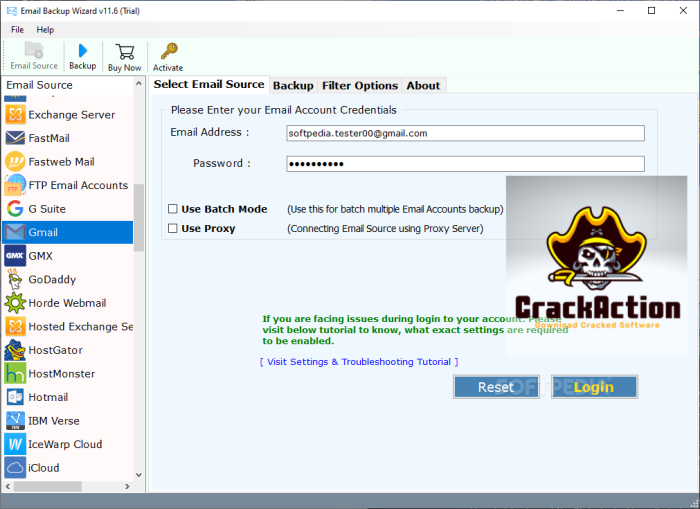Select the 'IBM Verse' label in list
This screenshot has height=509, width=700.
(54, 421)
